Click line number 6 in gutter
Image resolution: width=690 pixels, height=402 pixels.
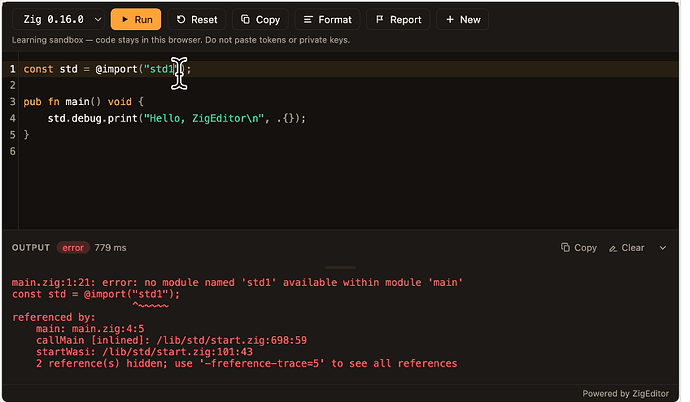coord(12,151)
